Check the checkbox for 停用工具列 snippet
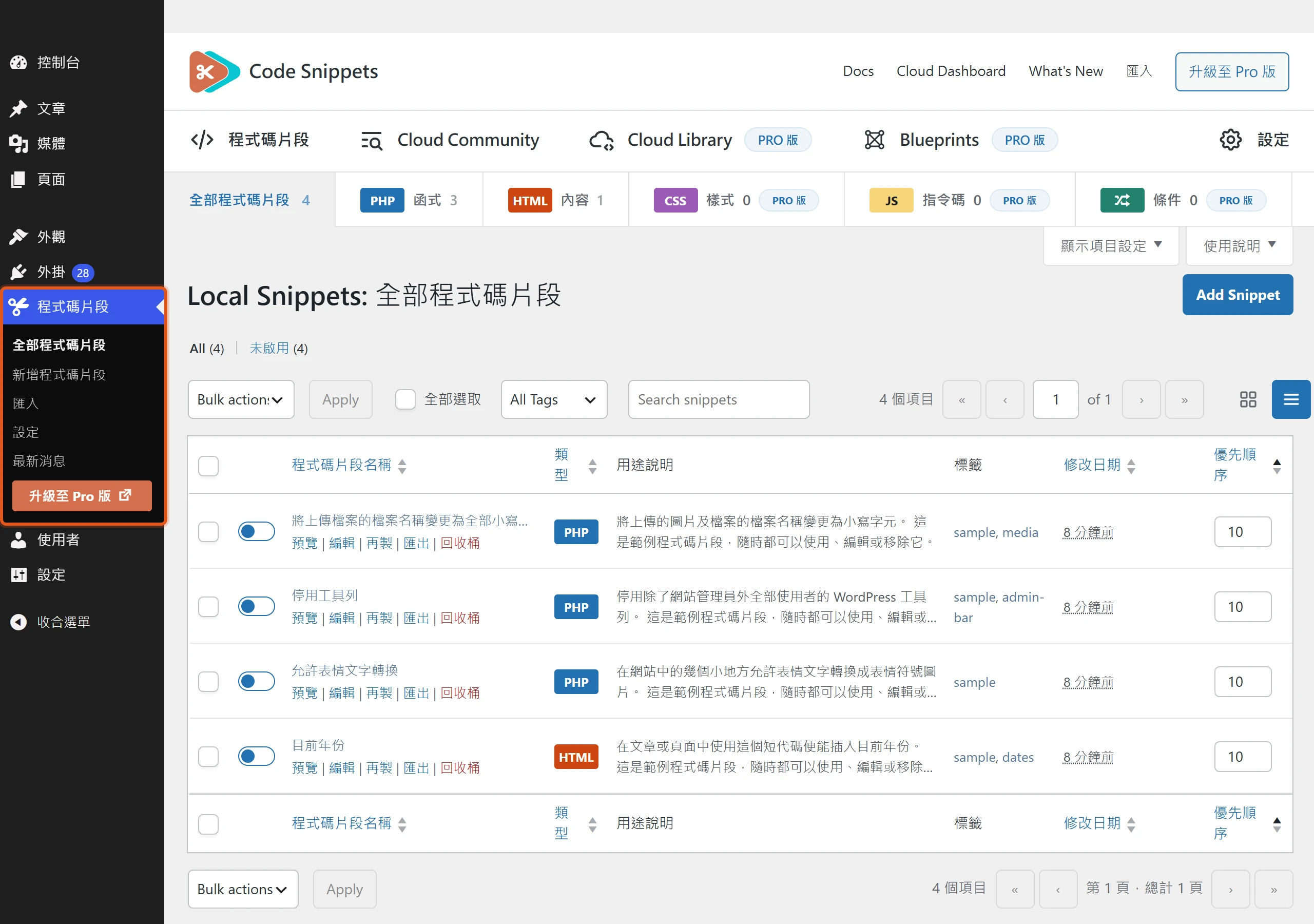The height and width of the screenshot is (924, 1314). coord(208,607)
